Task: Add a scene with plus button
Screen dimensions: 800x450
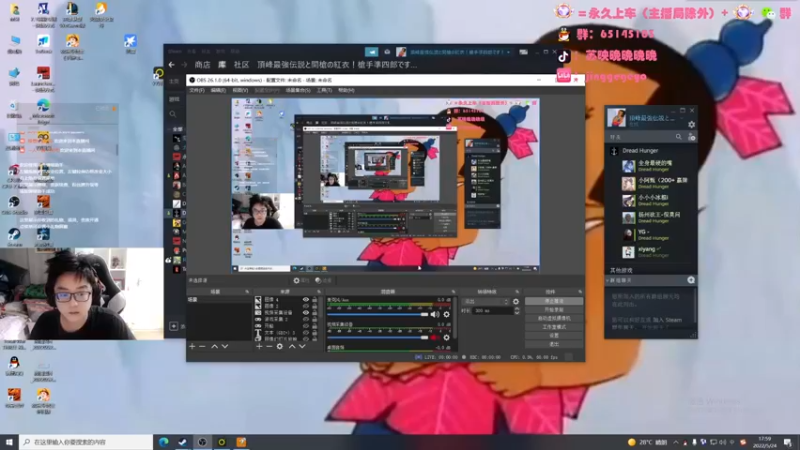Action: coord(192,346)
